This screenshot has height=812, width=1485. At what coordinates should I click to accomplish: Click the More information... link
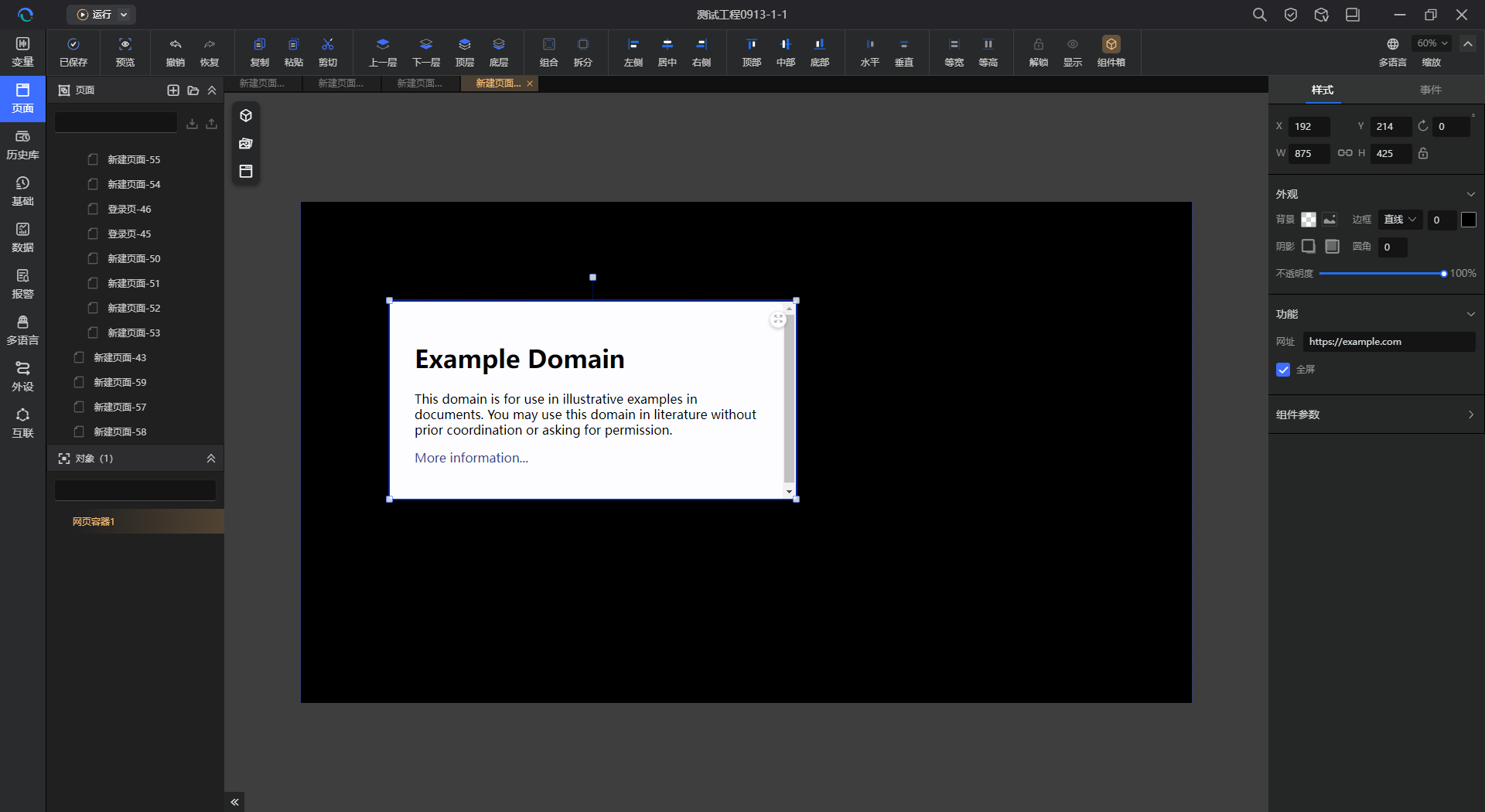(x=471, y=458)
